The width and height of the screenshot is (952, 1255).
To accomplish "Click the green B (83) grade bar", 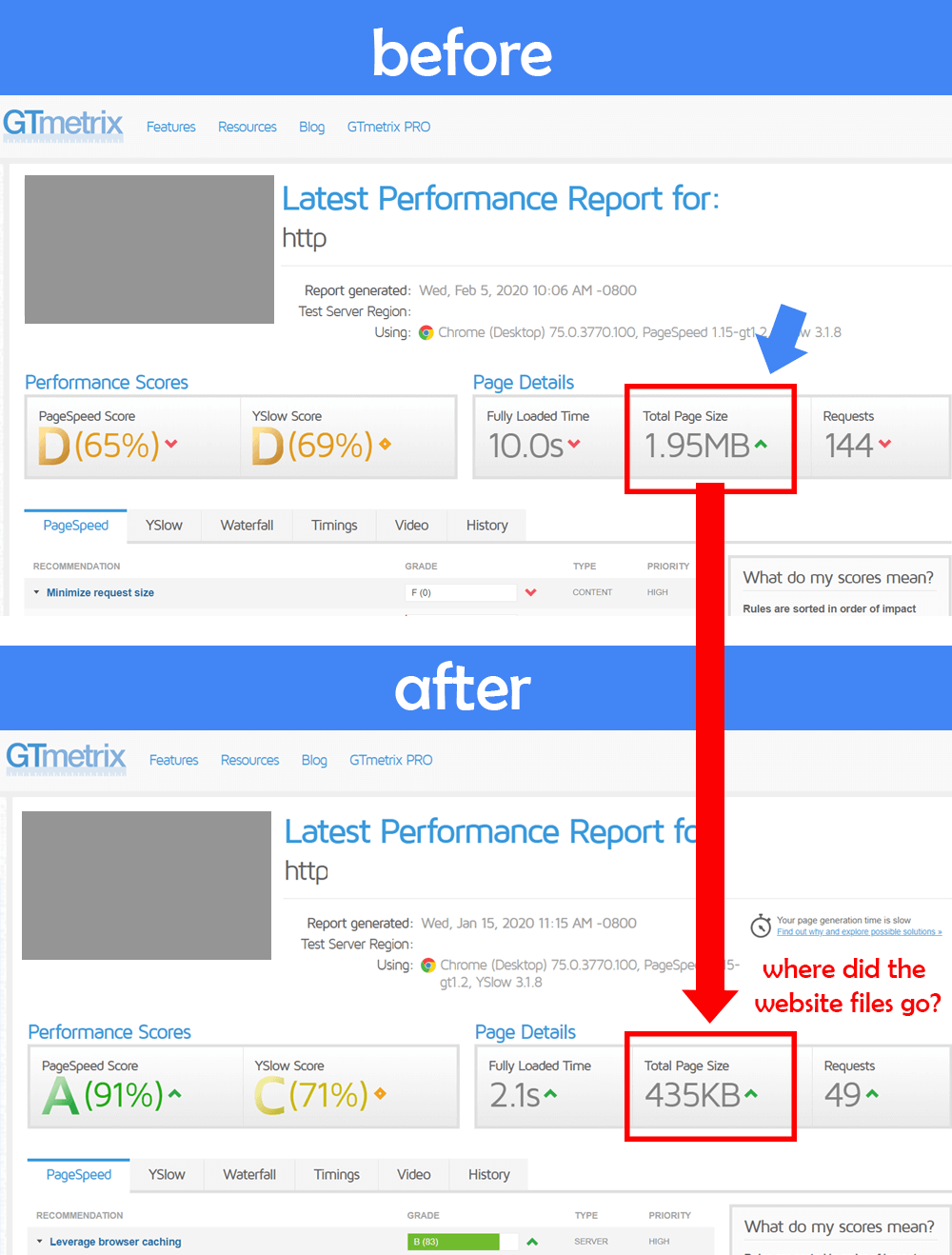I will coord(453,1242).
